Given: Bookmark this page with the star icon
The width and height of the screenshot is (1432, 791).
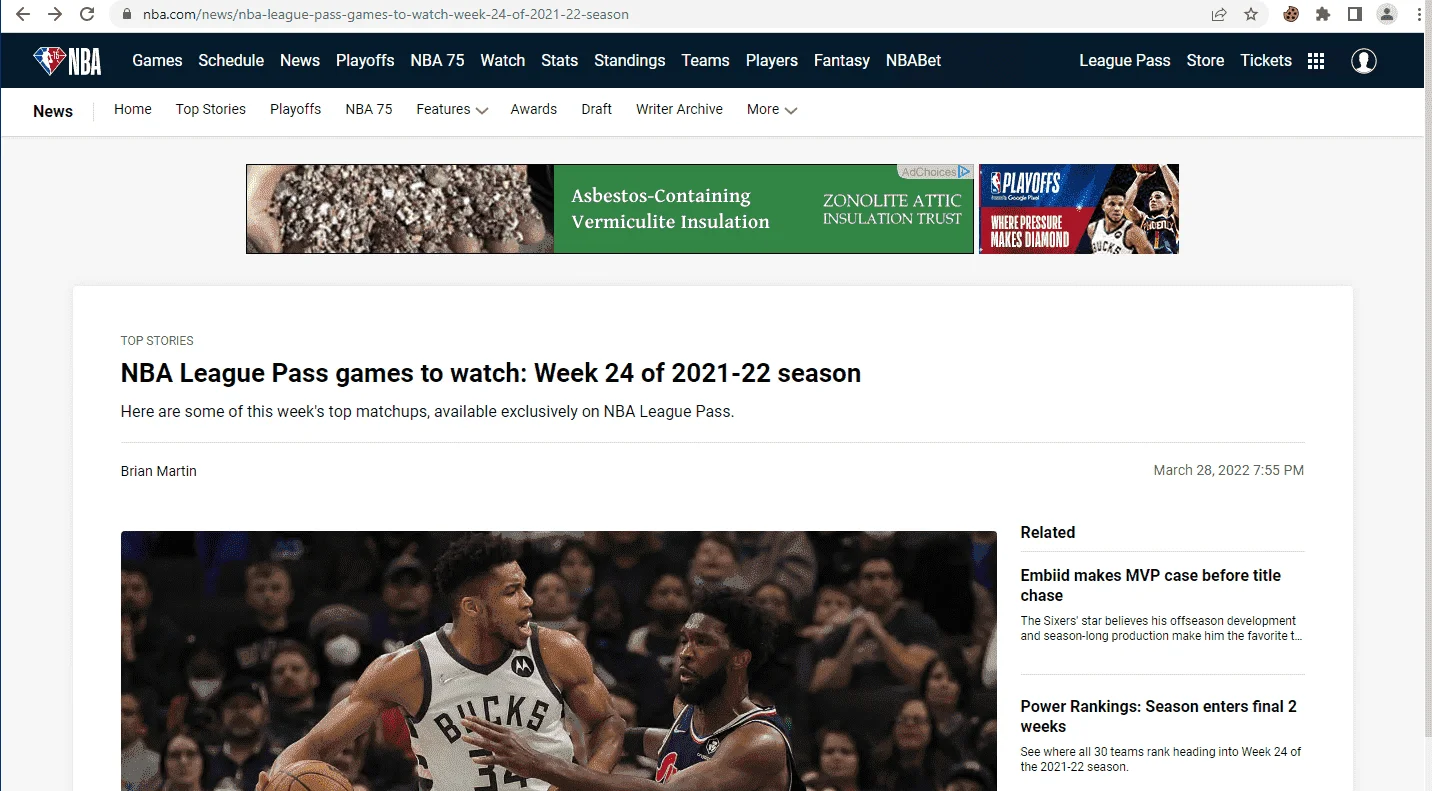Looking at the screenshot, I should (1251, 14).
